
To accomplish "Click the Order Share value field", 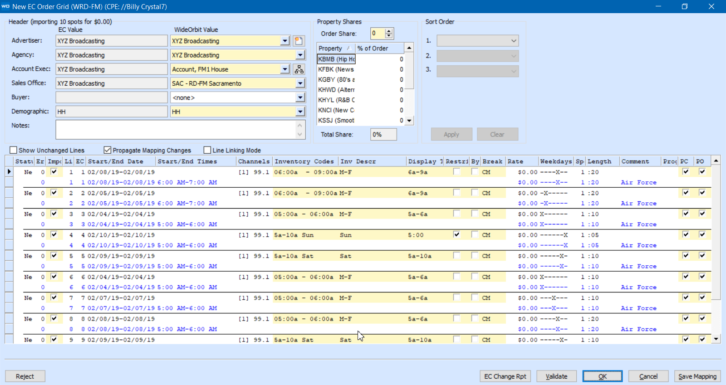I will coord(378,33).
